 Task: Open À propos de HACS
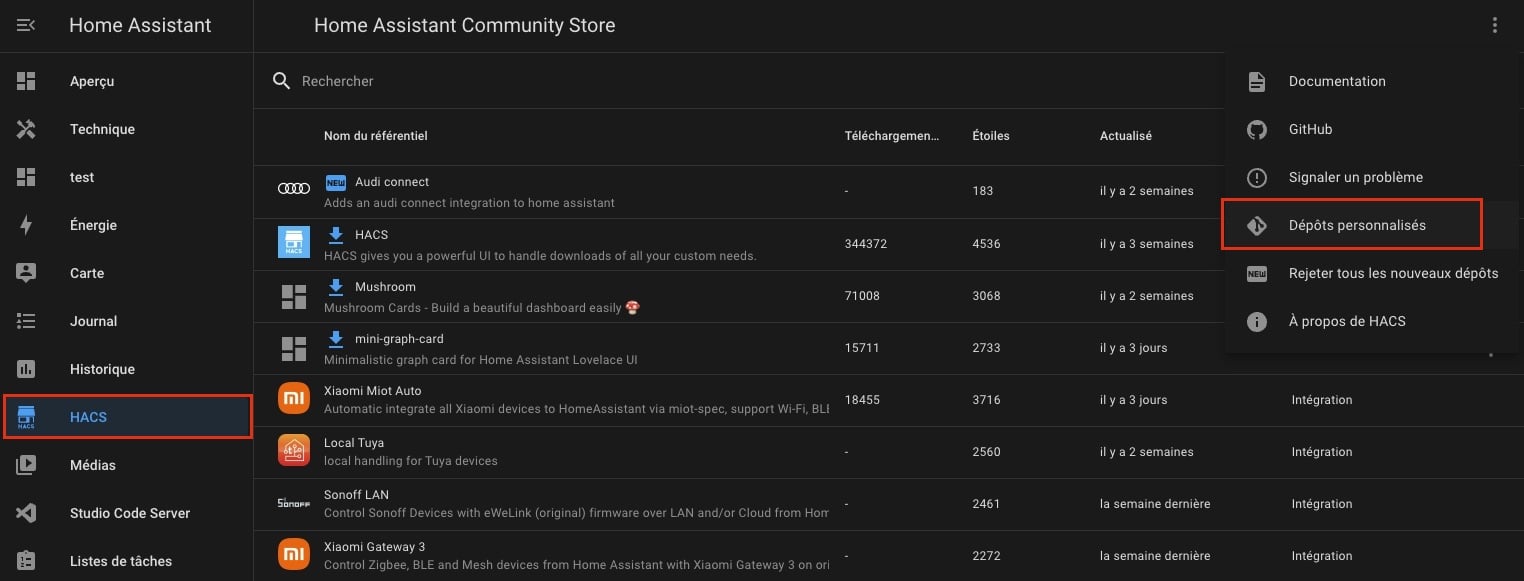(1374, 321)
